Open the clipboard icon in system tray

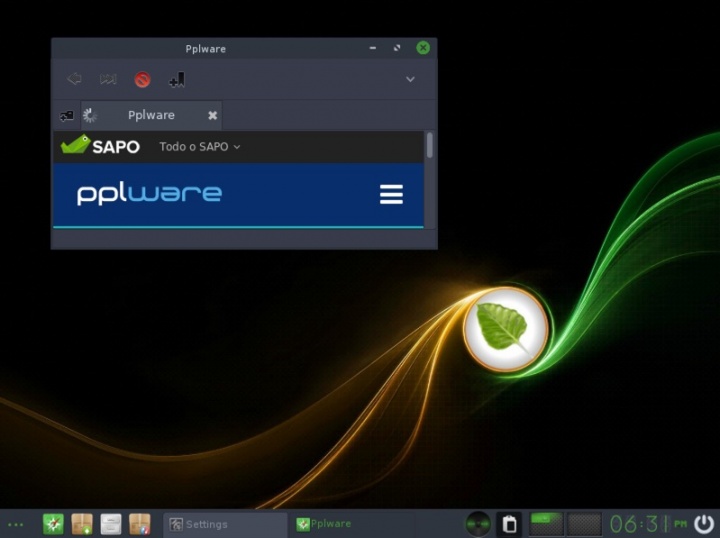click(x=509, y=523)
